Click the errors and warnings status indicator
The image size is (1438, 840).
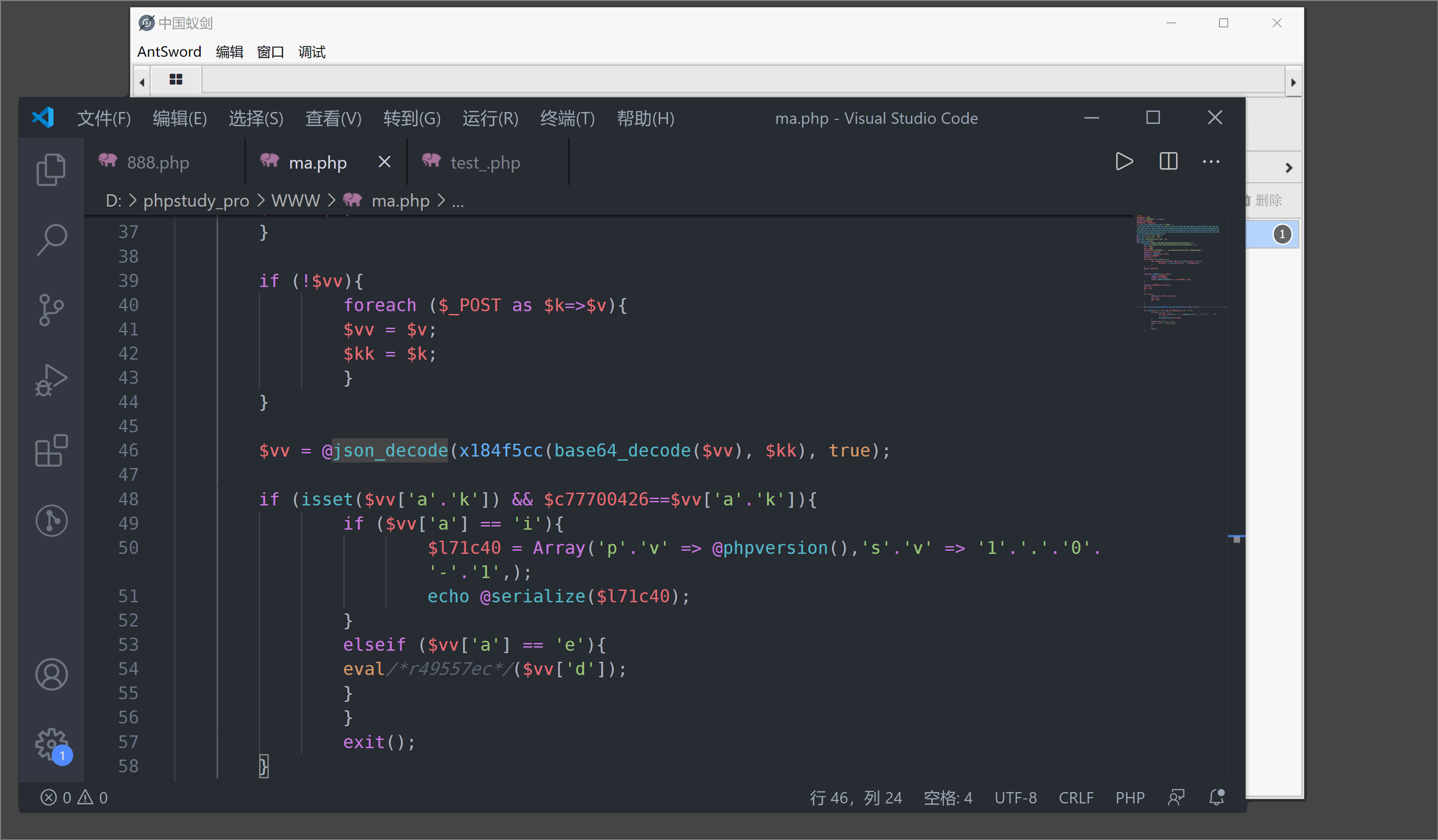pos(74,797)
